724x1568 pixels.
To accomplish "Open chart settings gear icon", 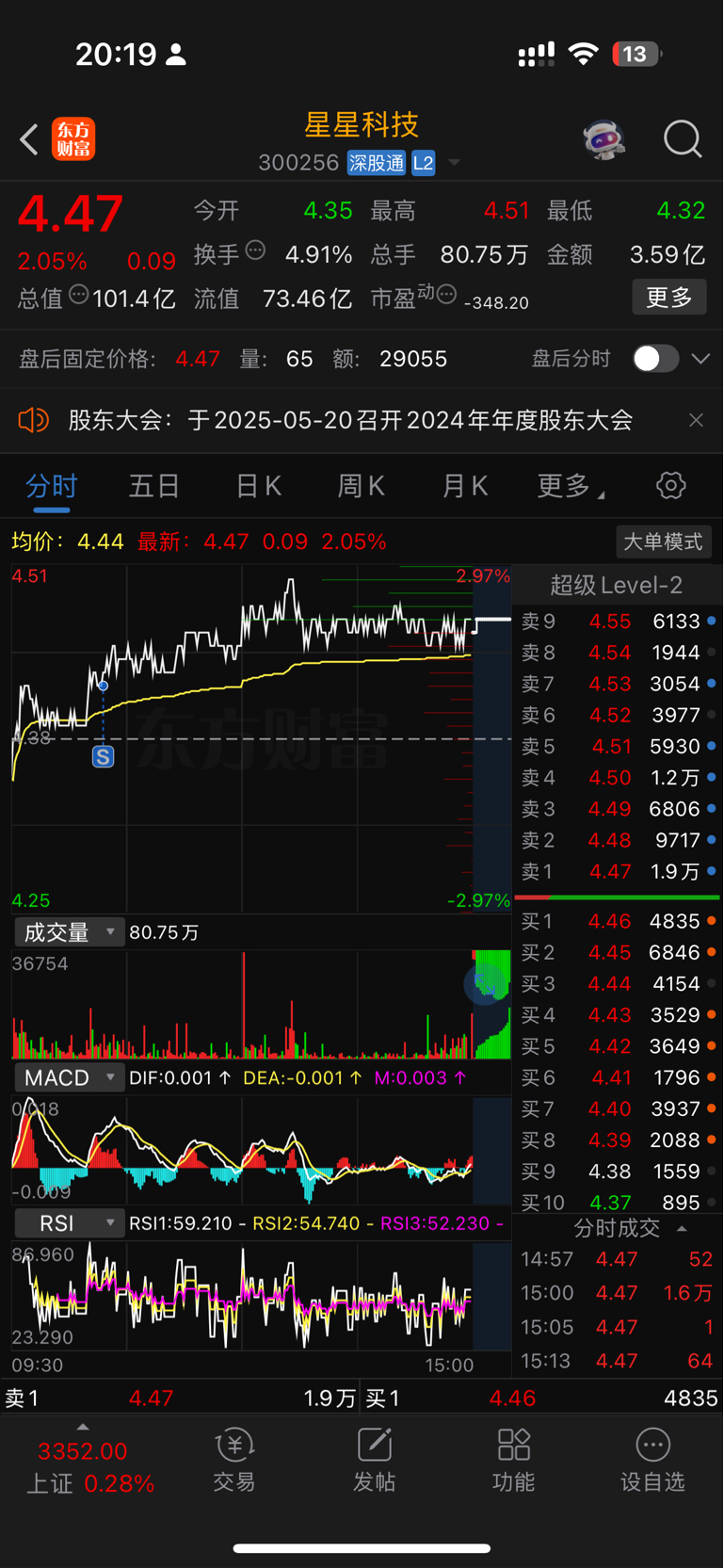I will pos(671,486).
